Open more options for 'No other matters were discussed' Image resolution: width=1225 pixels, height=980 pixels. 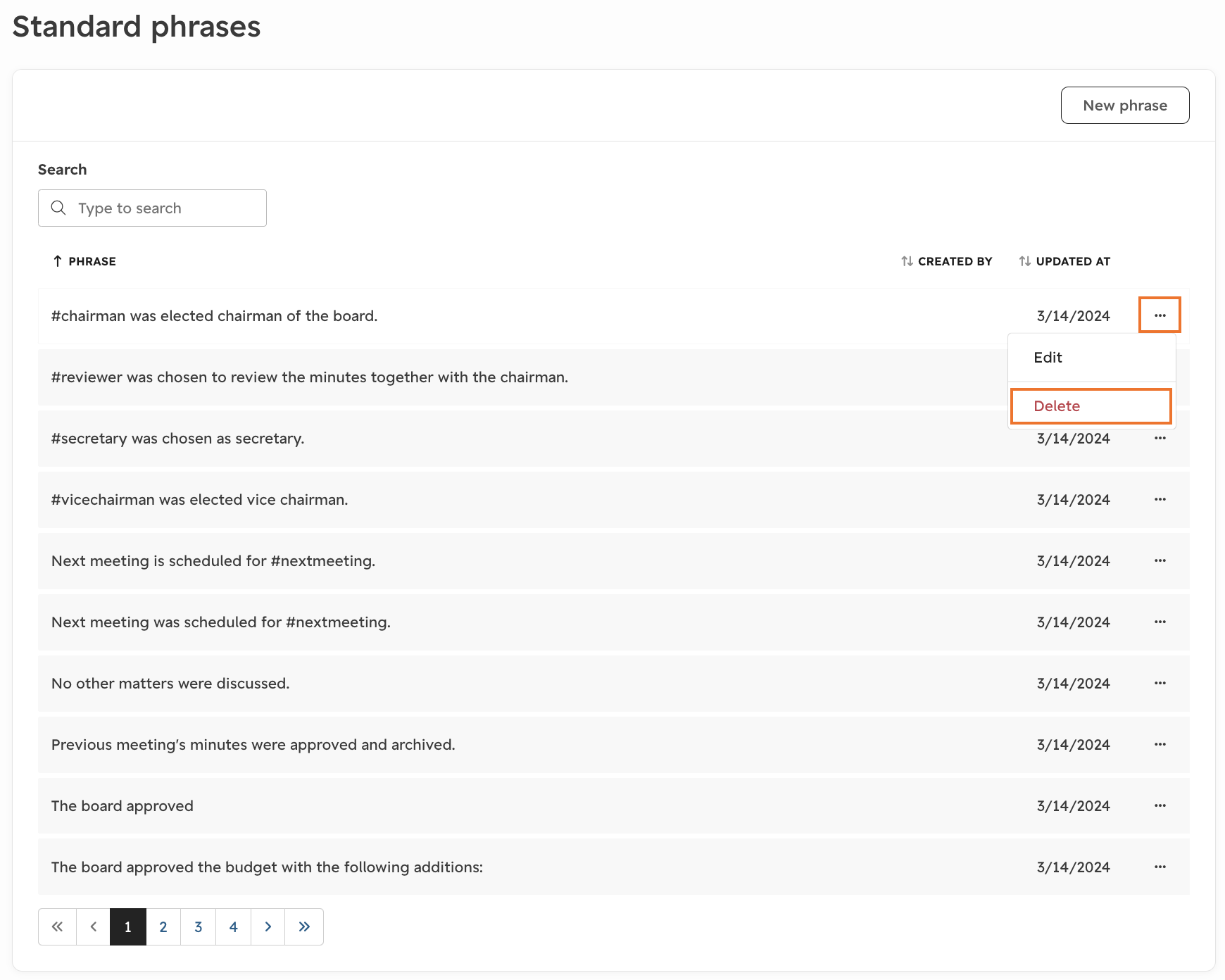pyautogui.click(x=1160, y=683)
